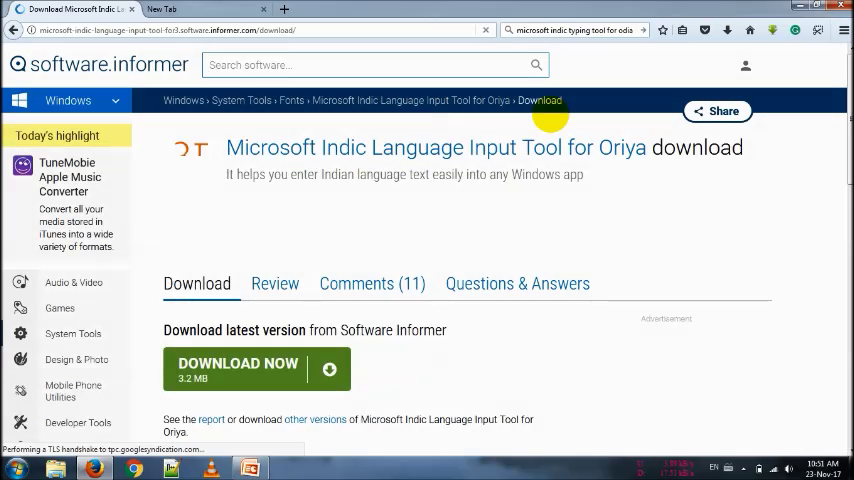The height and width of the screenshot is (480, 854).
Task: Click the green download manager extension icon
Action: 772,30
